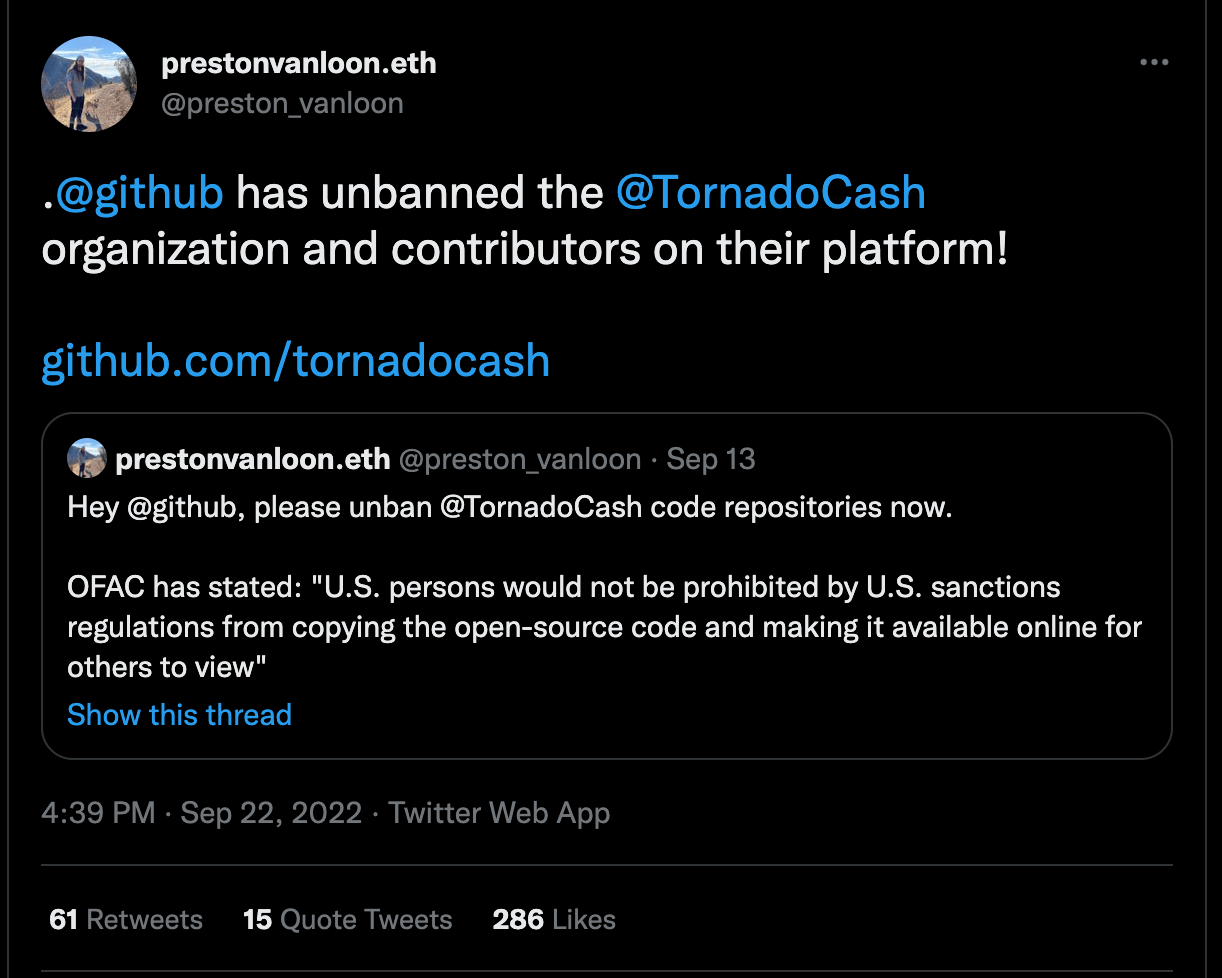The height and width of the screenshot is (978, 1222).
Task: Click the Twitter Web App source label
Action: point(497,813)
